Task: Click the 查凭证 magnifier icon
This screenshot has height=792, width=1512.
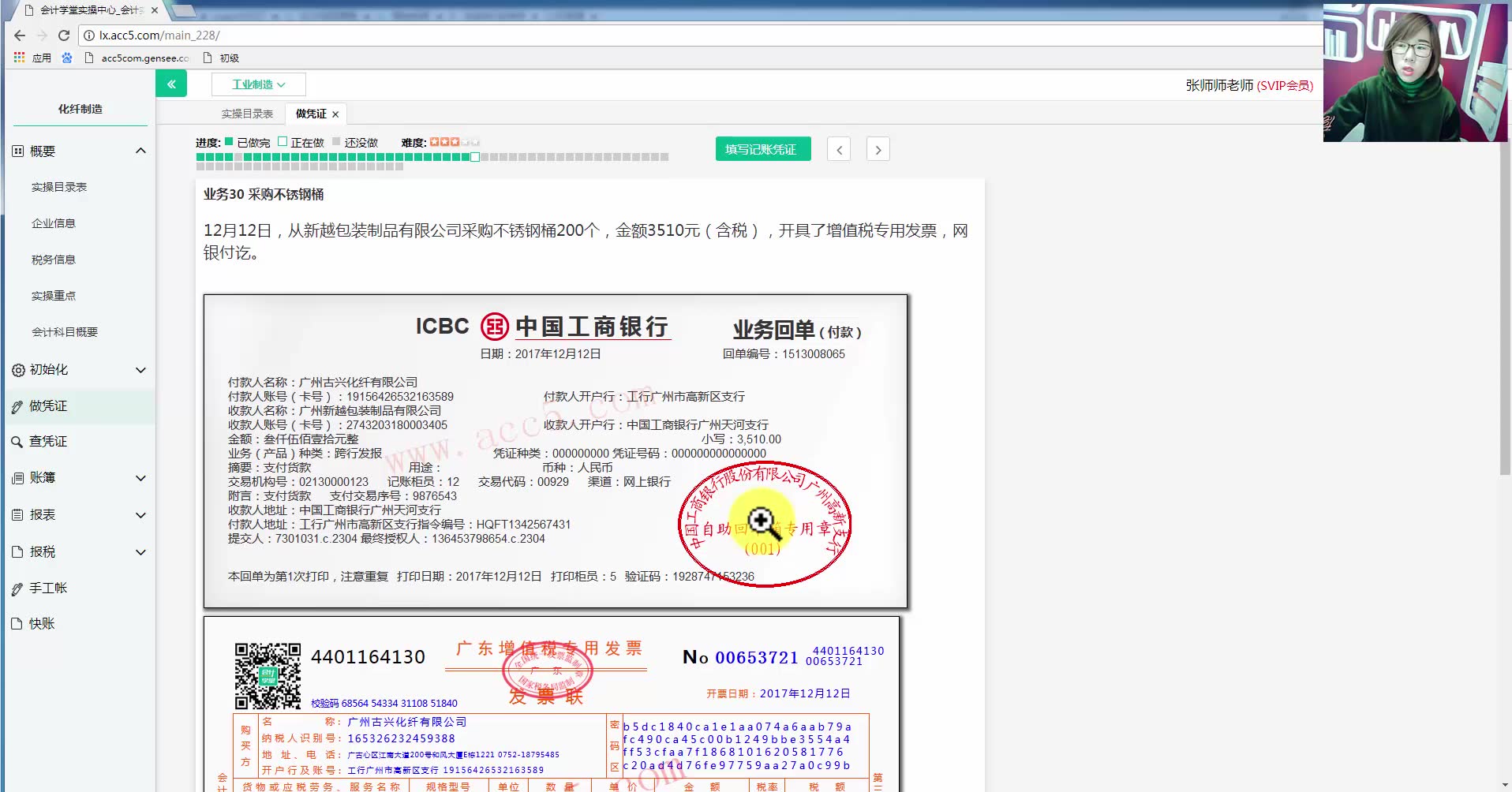Action: coord(17,442)
